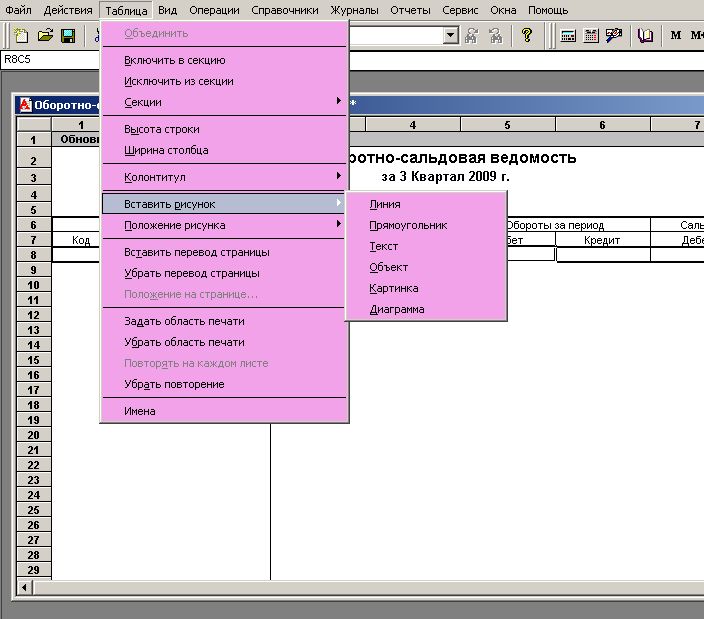The image size is (704, 619).
Task: Select Прямоугольник from the submenu
Action: (x=408, y=225)
